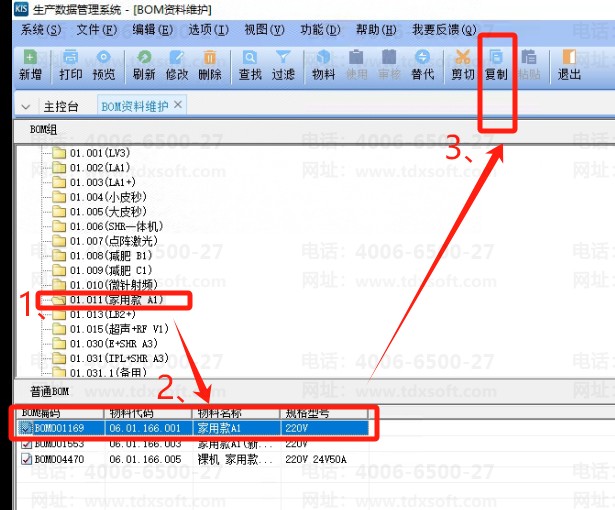This screenshot has height=510, width=615.
Task: Select tree folder 01.004(小皮秒)
Action: 99,197
